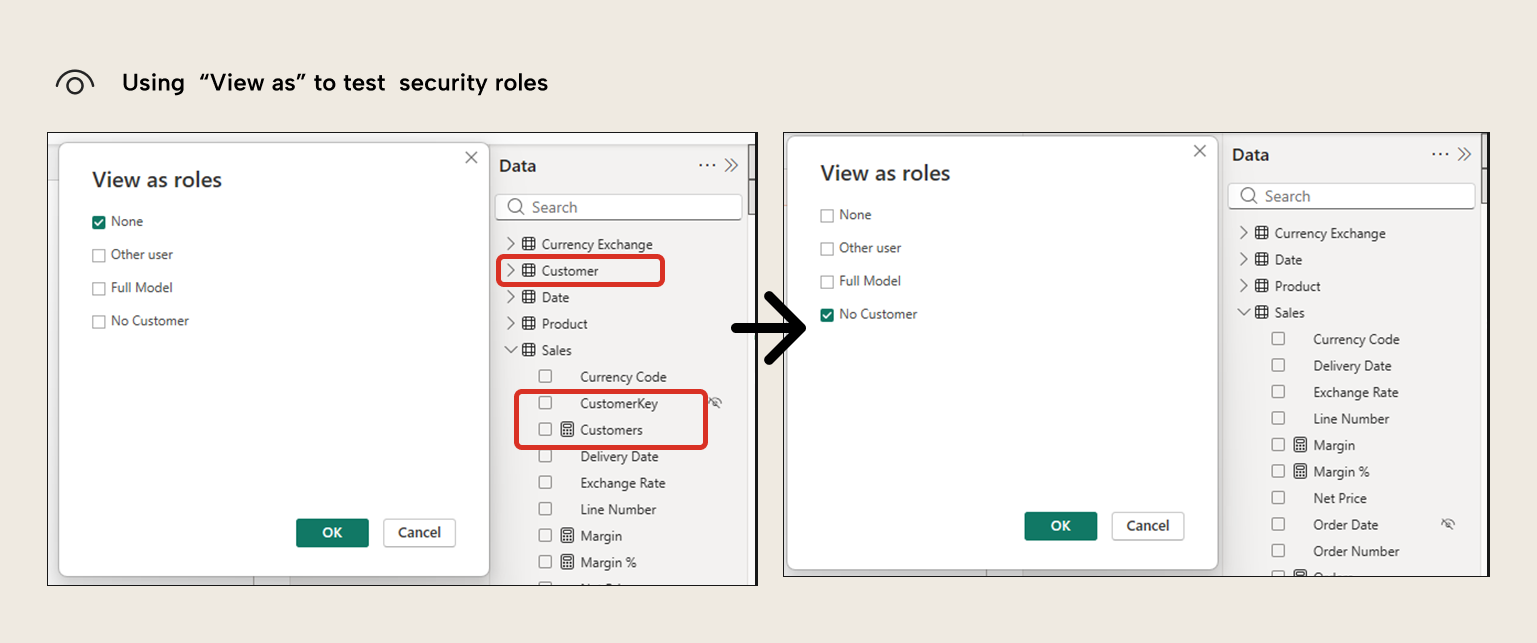This screenshot has height=643, width=1537.
Task: Click the search magnifier icon in the Data pane
Action: [x=516, y=206]
